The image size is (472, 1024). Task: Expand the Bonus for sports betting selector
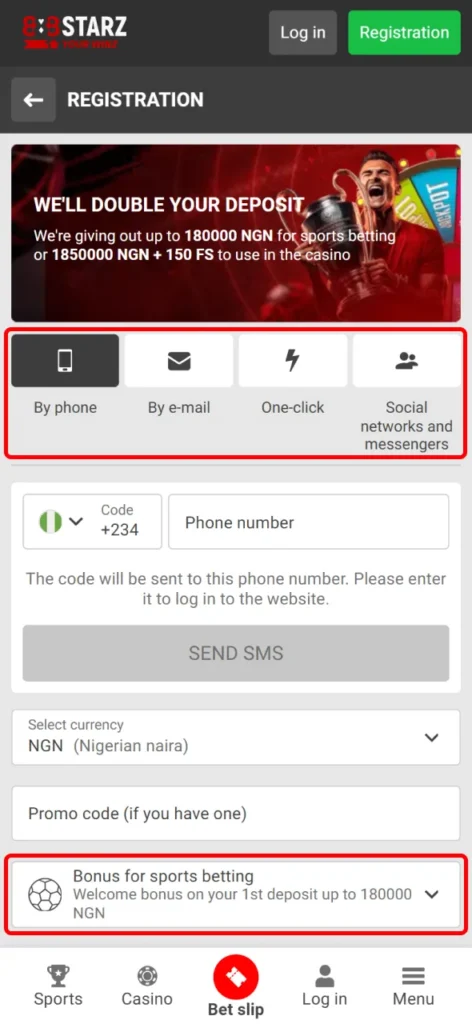coord(236,894)
